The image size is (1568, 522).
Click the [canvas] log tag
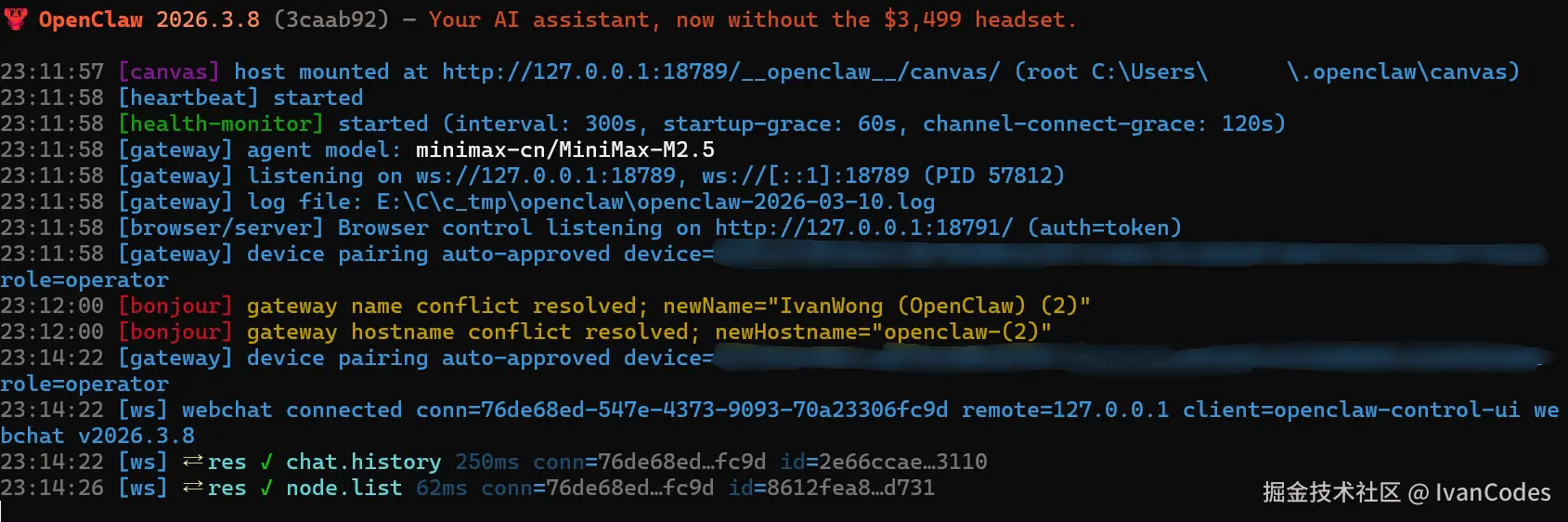[x=169, y=72]
